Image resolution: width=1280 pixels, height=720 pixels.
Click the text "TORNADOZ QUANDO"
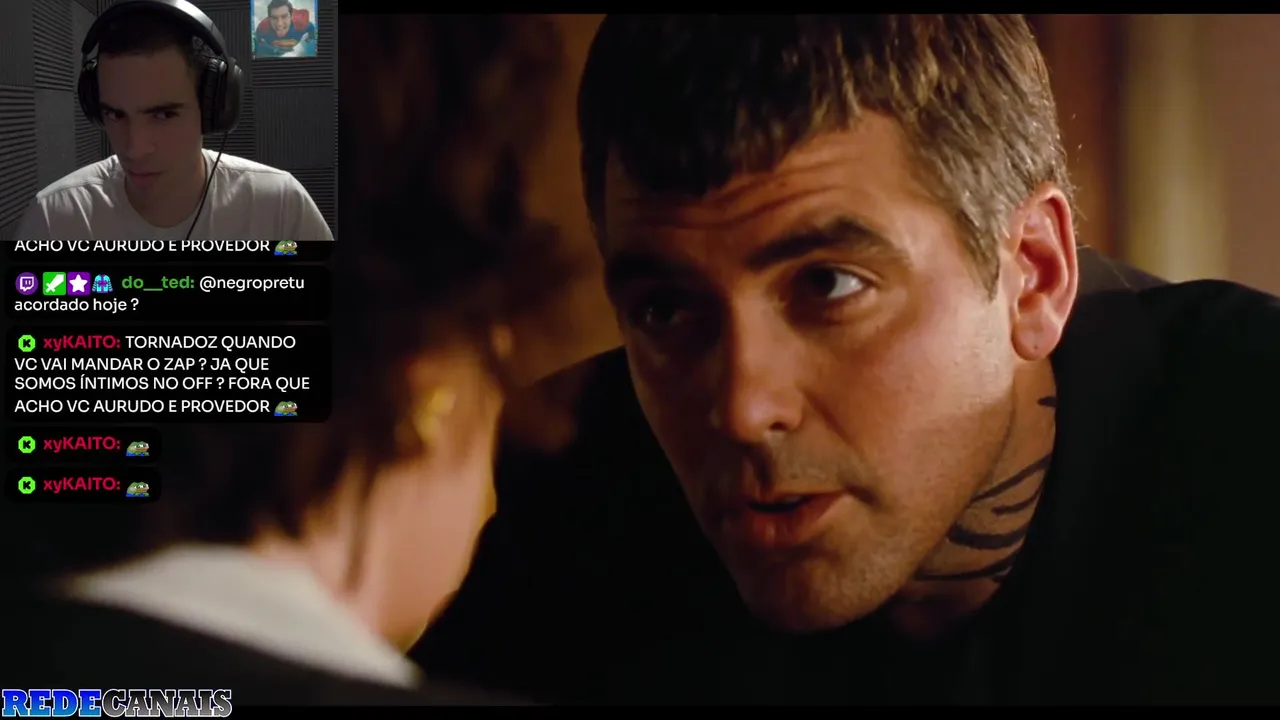(x=210, y=342)
